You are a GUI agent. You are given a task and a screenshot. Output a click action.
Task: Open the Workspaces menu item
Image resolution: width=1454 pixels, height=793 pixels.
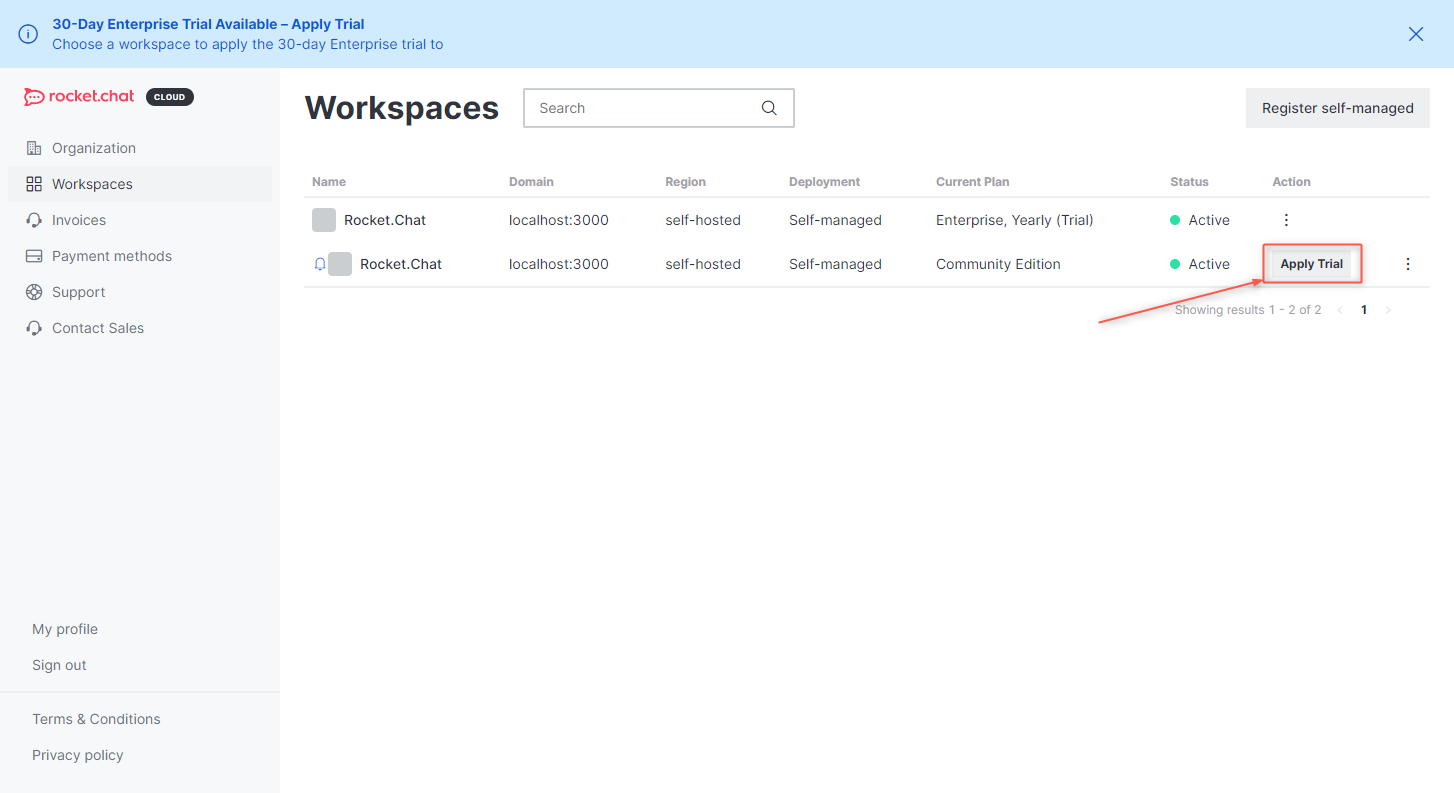(140, 184)
